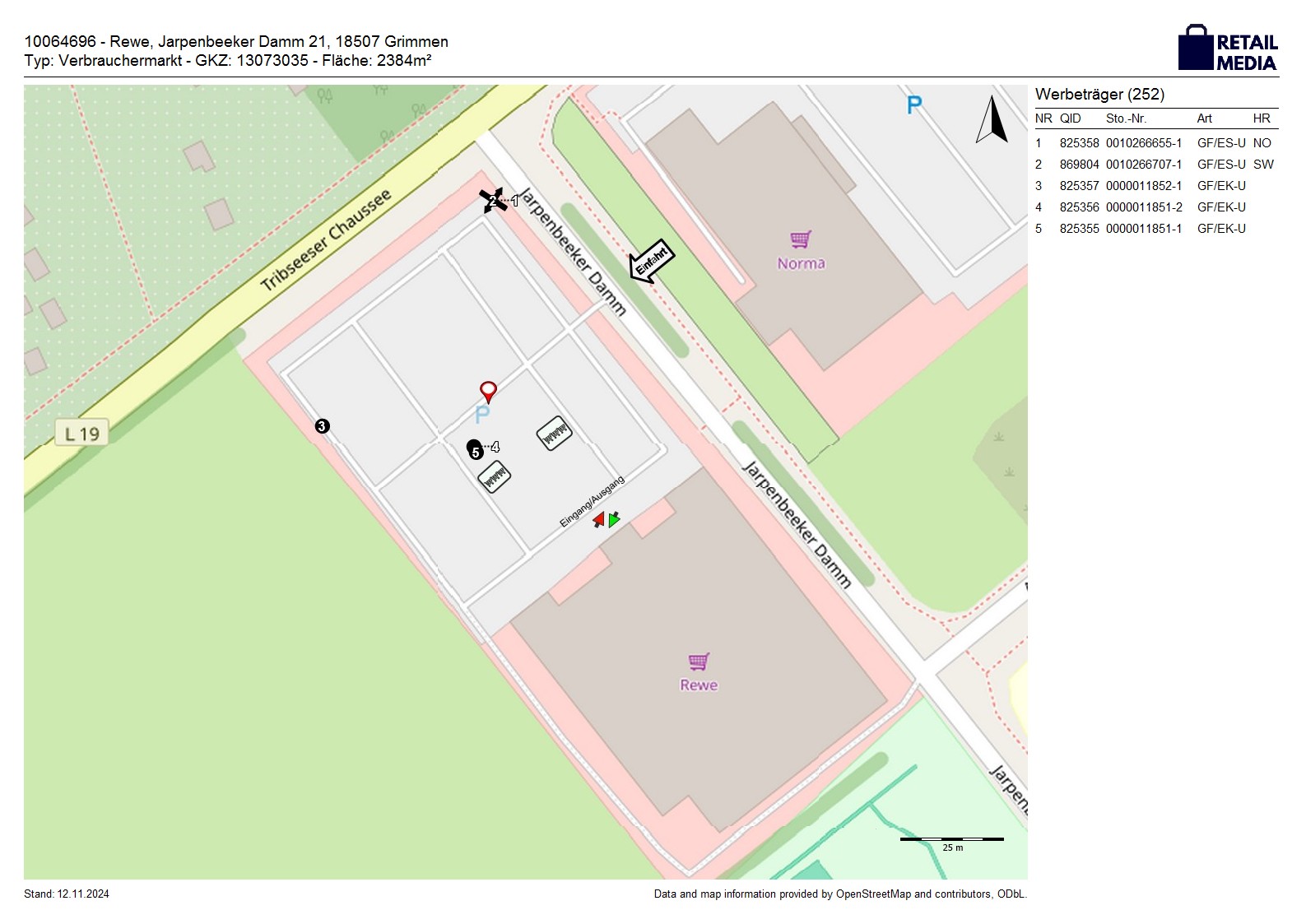Click the red entrance arrow at Eingang/Ausgang
This screenshot has height=924, width=1306.
[x=599, y=519]
